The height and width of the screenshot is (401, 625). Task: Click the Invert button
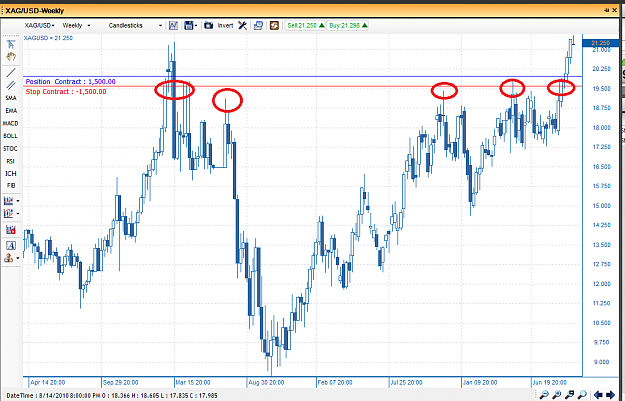(225, 26)
